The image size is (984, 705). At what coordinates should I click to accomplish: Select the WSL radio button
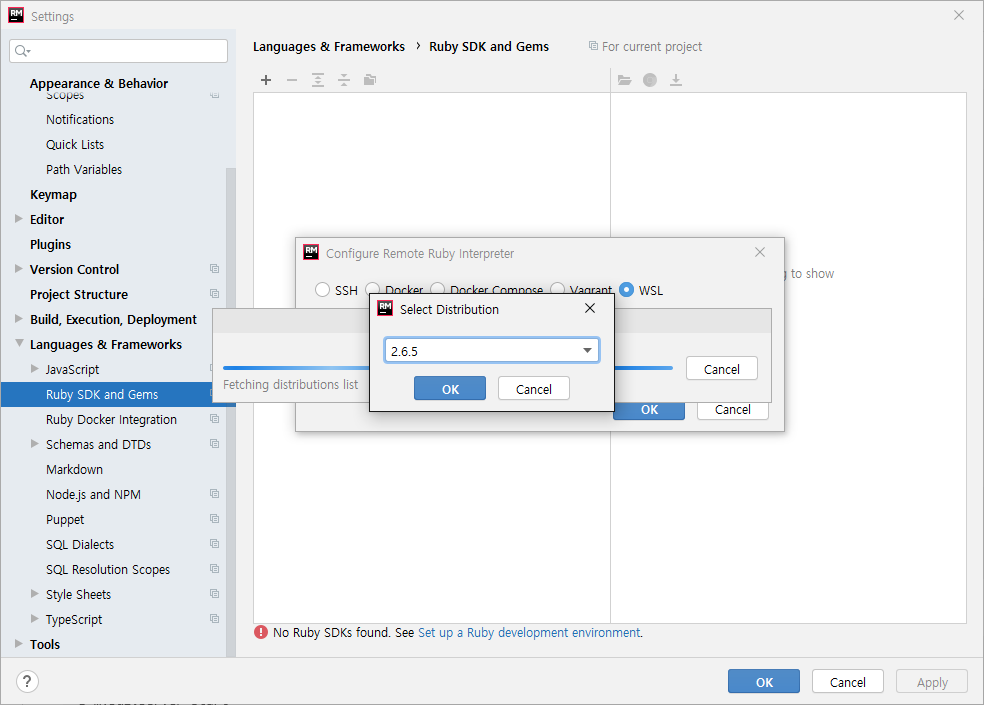pos(626,290)
